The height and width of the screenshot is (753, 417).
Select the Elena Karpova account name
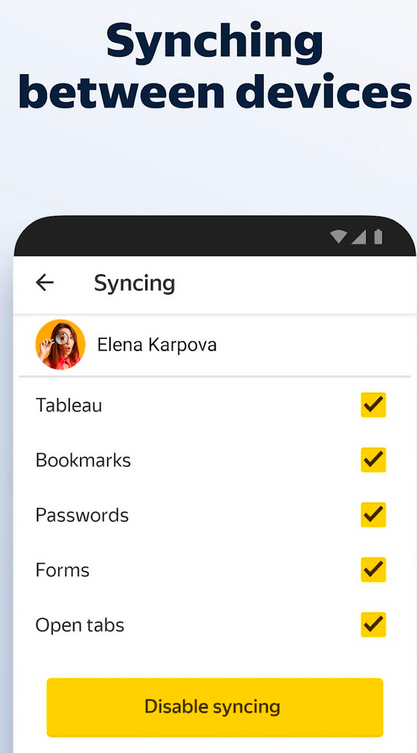click(157, 345)
